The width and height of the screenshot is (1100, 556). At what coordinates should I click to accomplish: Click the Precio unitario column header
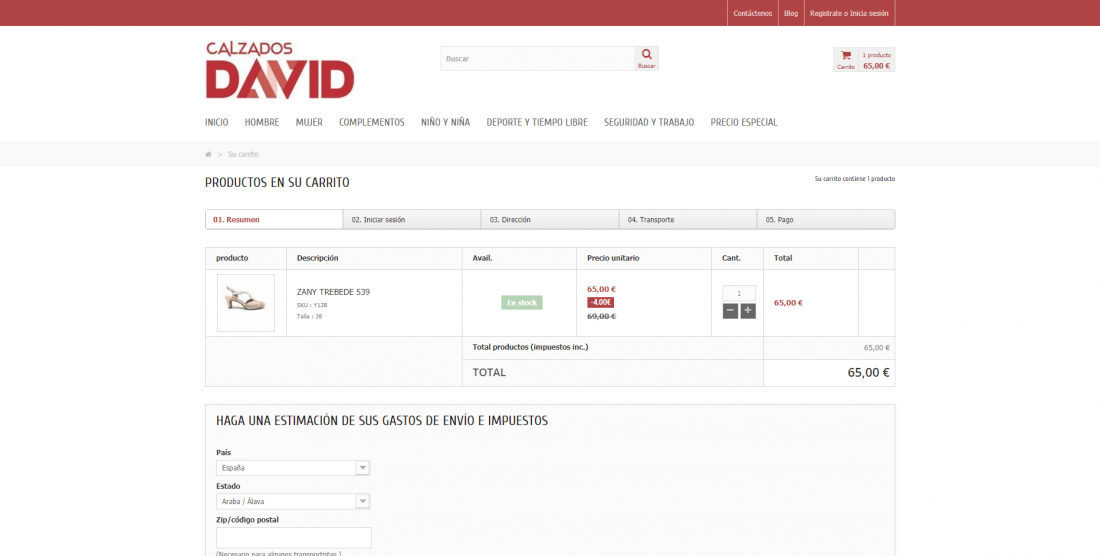(613, 258)
